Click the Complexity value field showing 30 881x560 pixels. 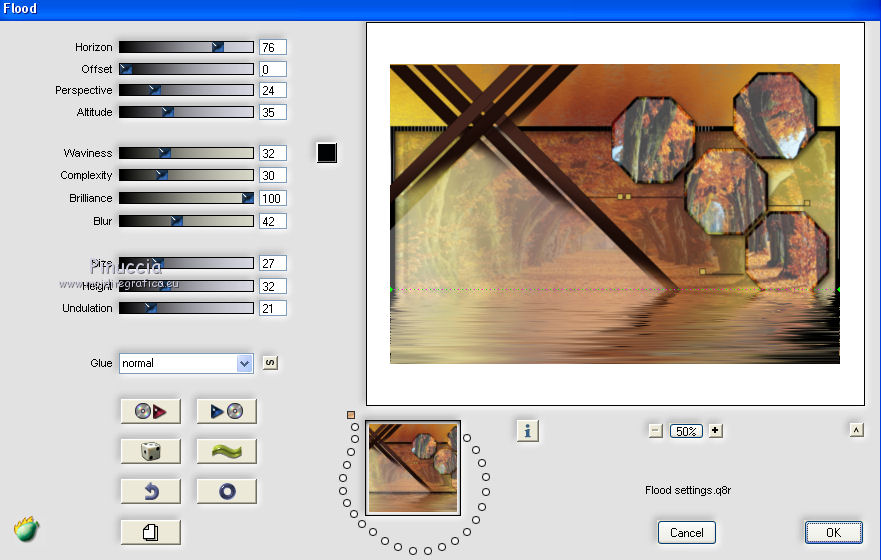(x=273, y=175)
